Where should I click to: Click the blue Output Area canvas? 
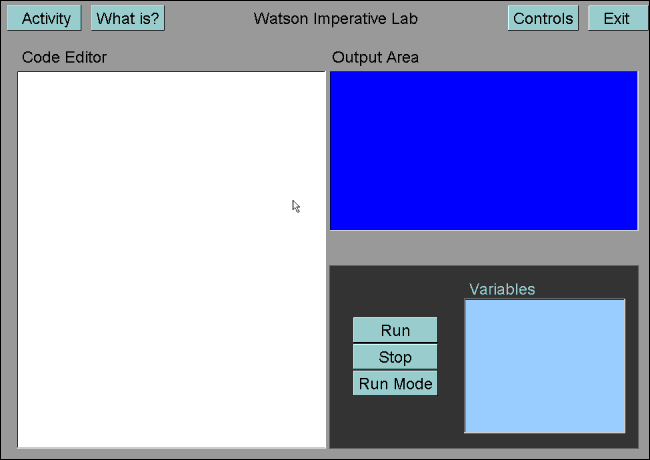pyautogui.click(x=484, y=151)
